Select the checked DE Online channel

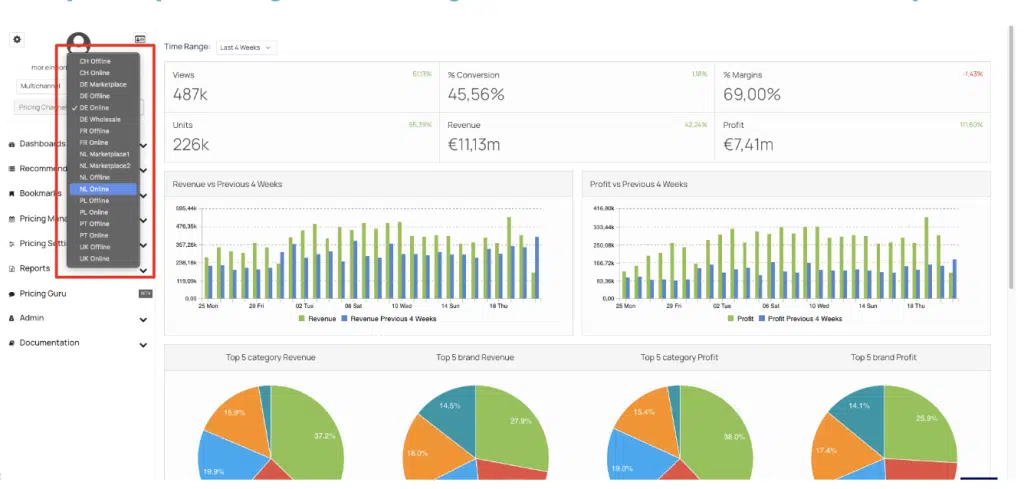coord(104,108)
